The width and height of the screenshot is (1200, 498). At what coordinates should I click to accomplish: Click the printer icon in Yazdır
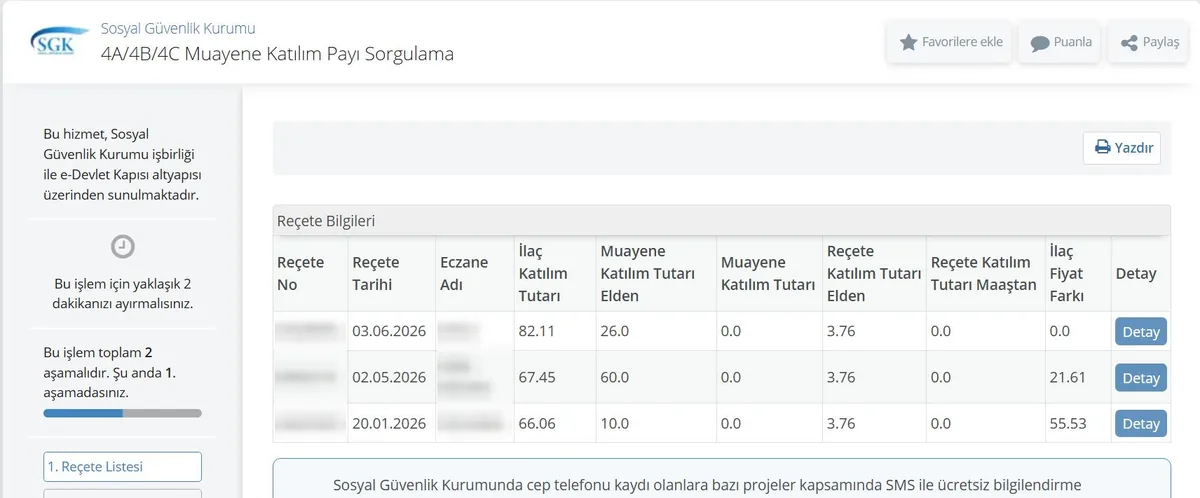[1103, 147]
